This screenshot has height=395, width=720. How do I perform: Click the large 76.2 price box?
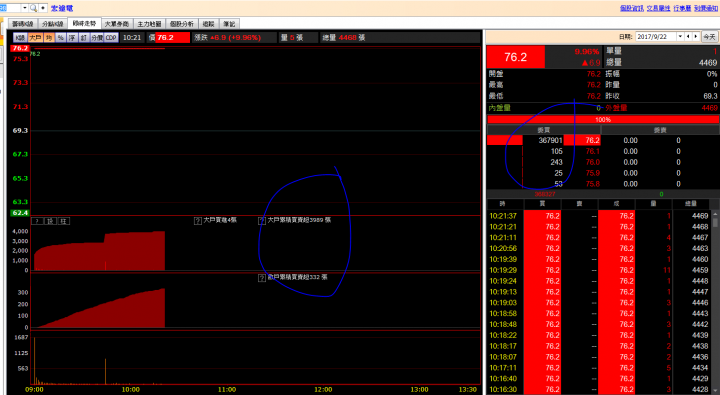tap(516, 57)
